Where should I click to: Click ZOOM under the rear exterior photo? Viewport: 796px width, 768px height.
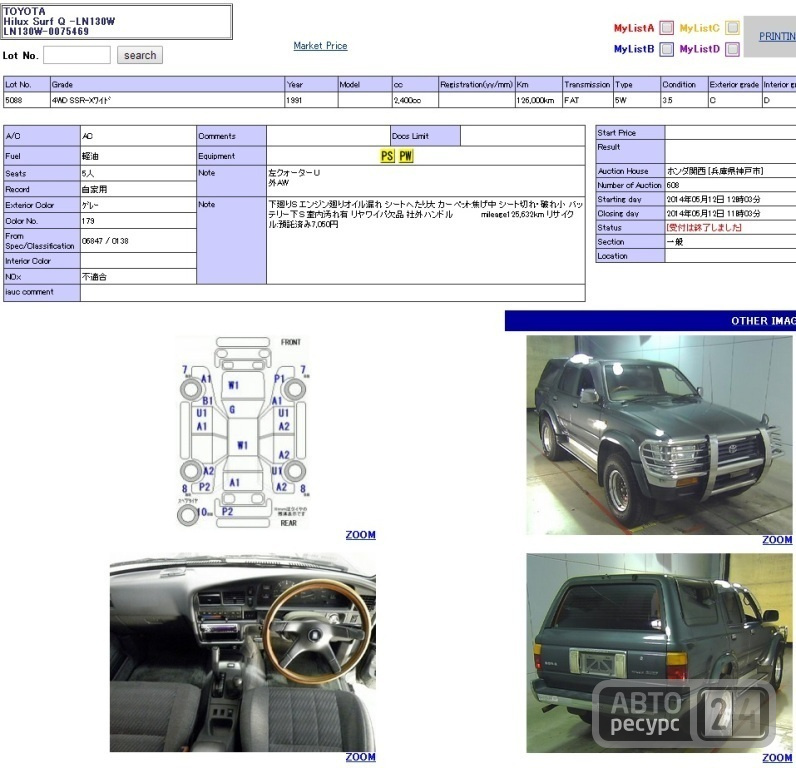click(x=777, y=758)
